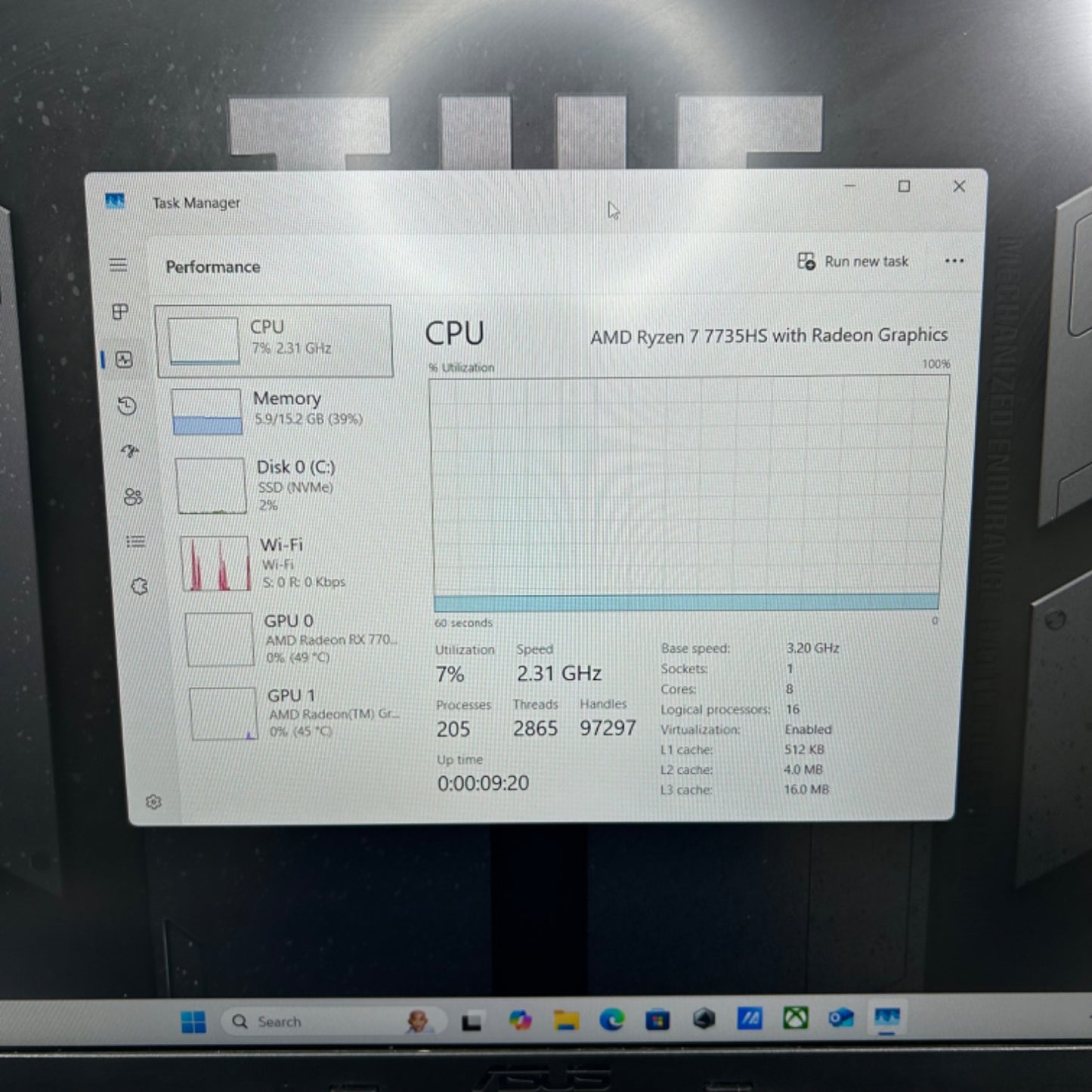Expand the hamburger navigation menu
1092x1092 pixels.
[x=118, y=264]
